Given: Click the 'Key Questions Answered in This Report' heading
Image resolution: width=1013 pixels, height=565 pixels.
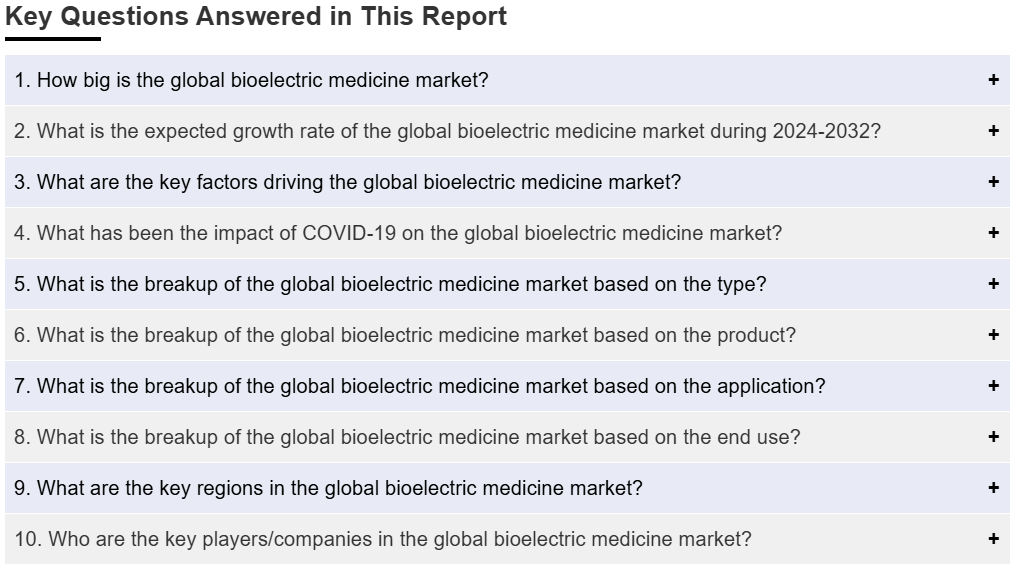Looking at the screenshot, I should tap(256, 16).
